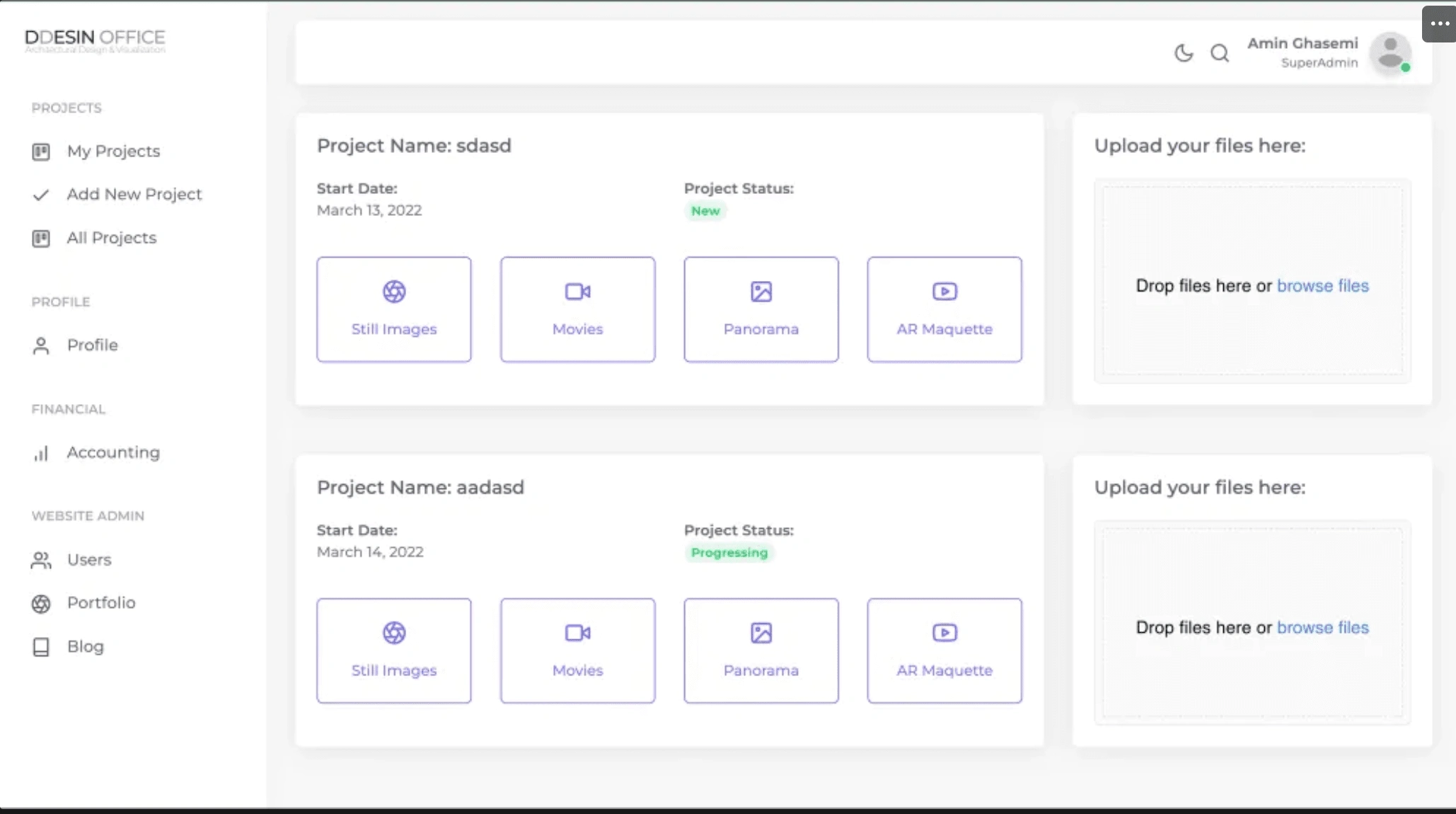
Task: Click the title 'Project Name: aadasd'
Action: pos(420,488)
